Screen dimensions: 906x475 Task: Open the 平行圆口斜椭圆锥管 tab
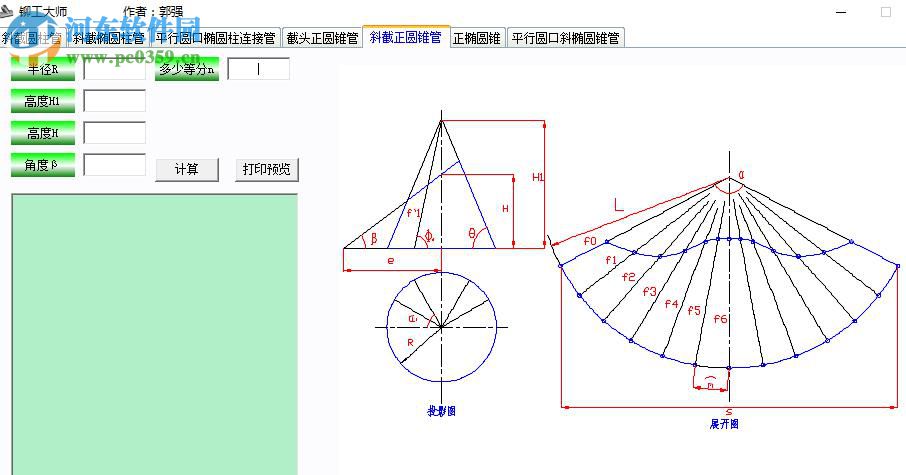[566, 38]
